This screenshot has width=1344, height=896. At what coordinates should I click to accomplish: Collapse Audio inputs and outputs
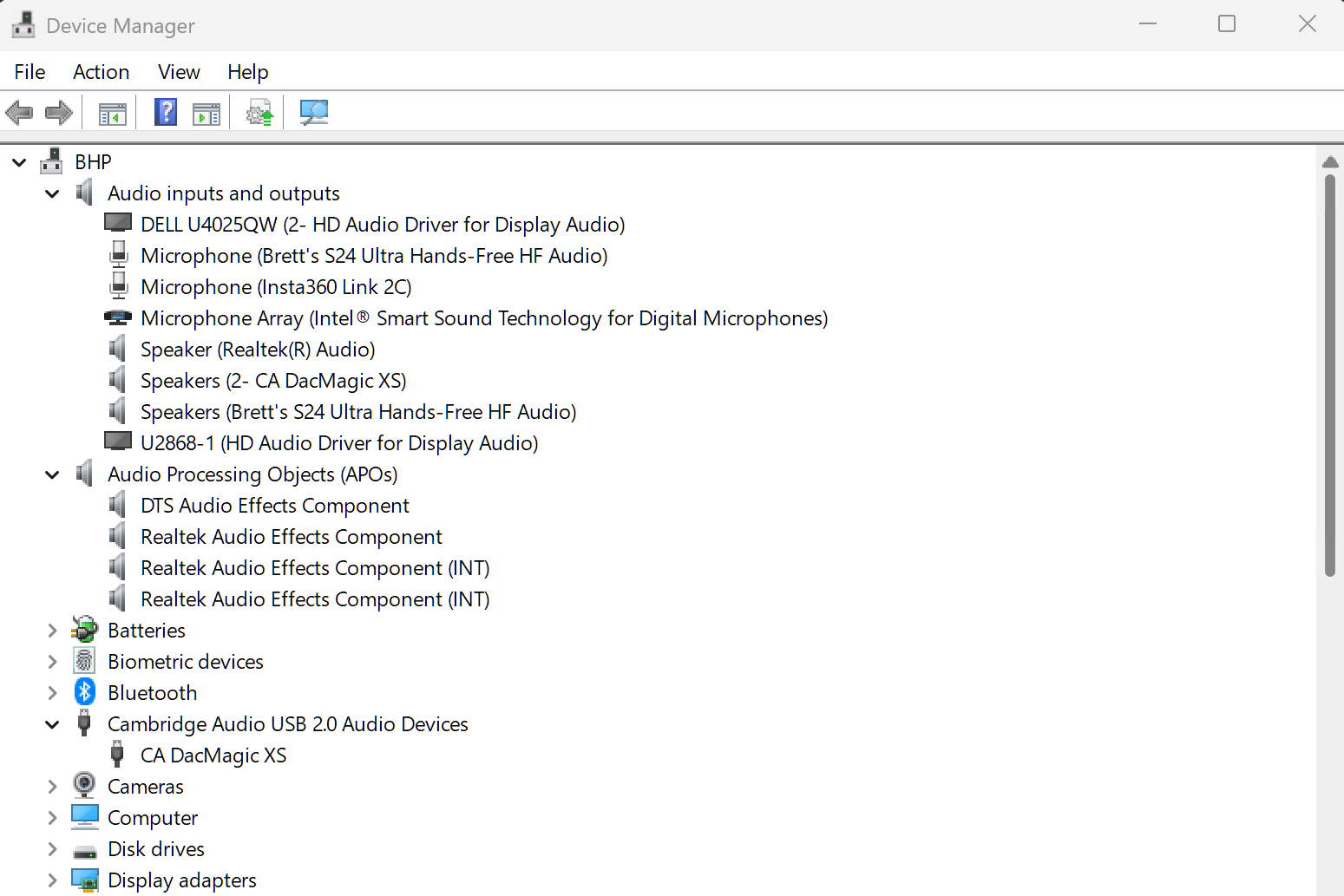click(51, 193)
